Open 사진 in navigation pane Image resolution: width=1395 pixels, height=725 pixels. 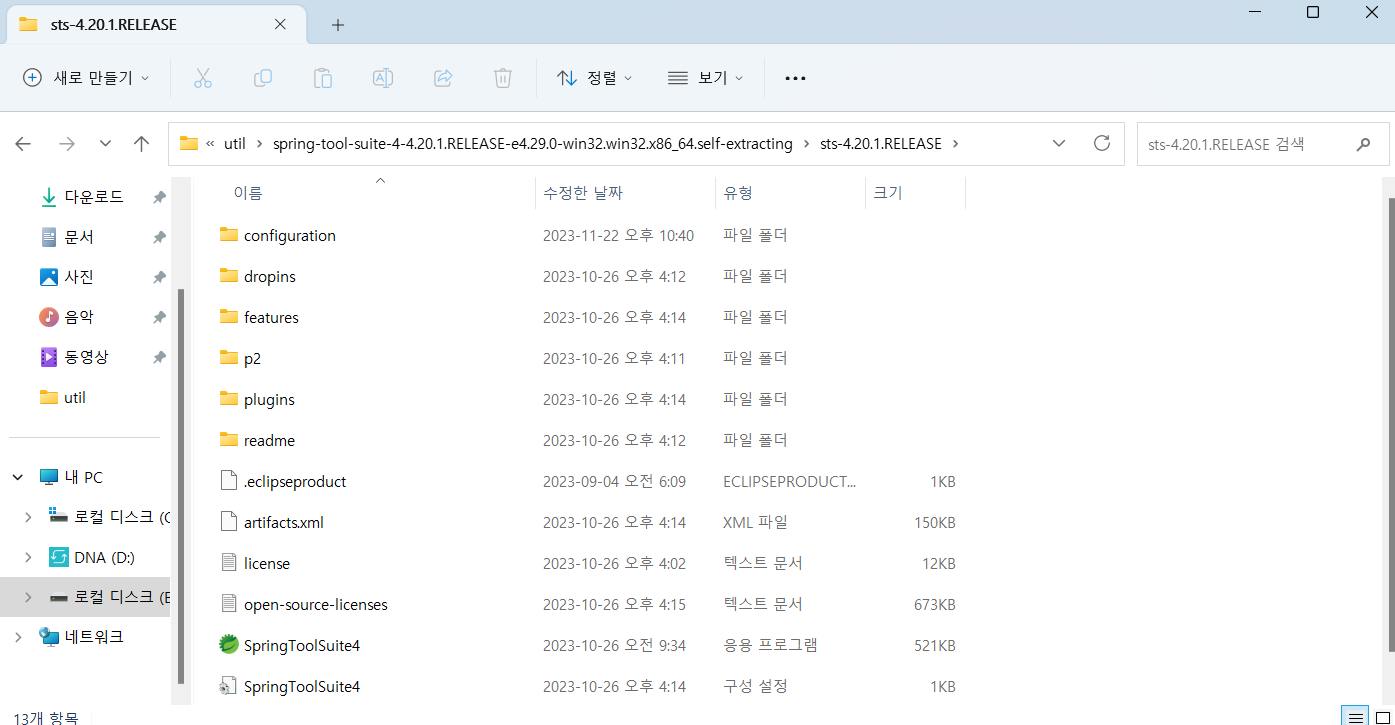click(x=79, y=277)
